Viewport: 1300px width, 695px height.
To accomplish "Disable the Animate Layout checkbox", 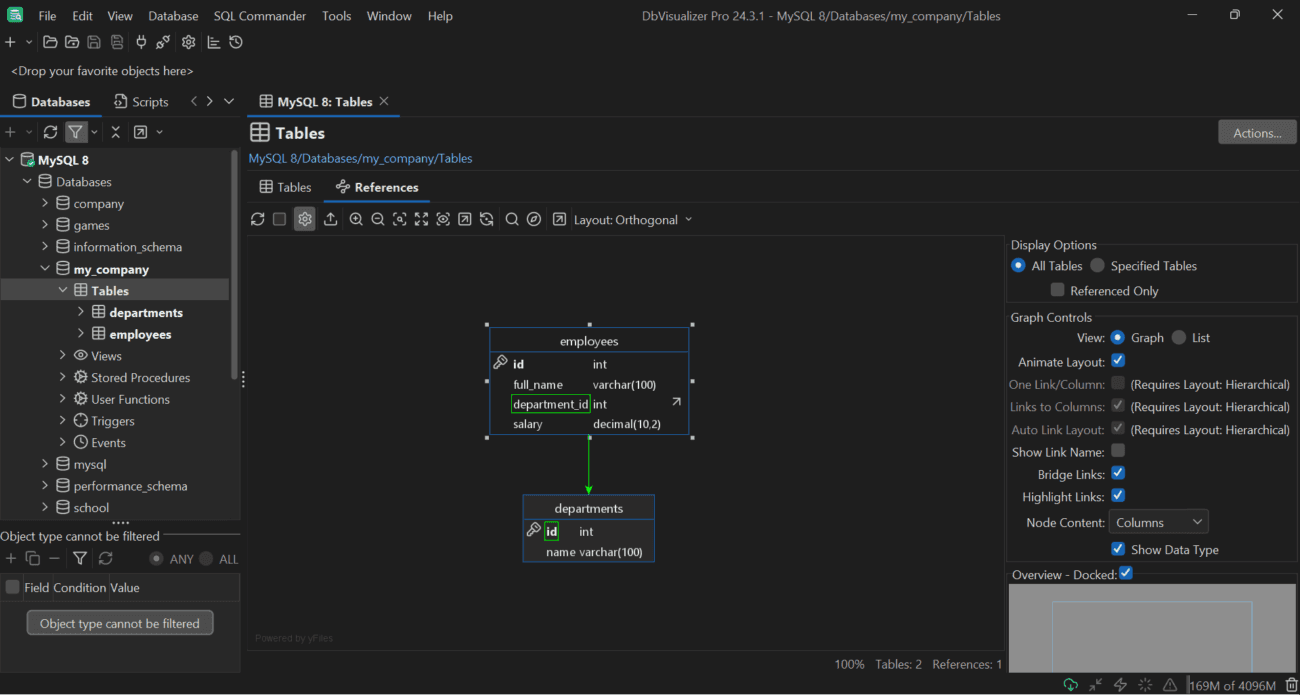I will pyautogui.click(x=1118, y=361).
